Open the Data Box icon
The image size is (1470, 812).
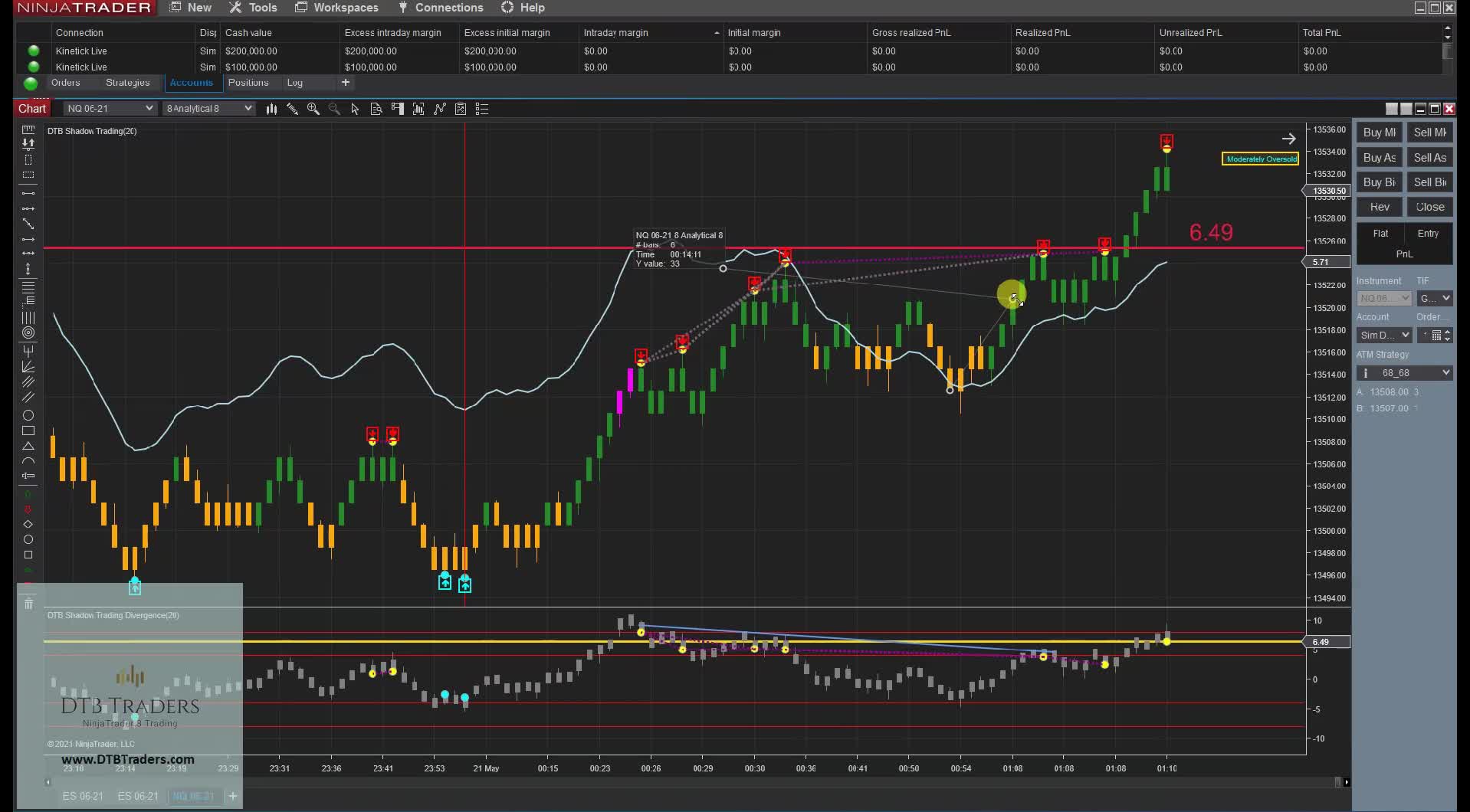(376, 109)
